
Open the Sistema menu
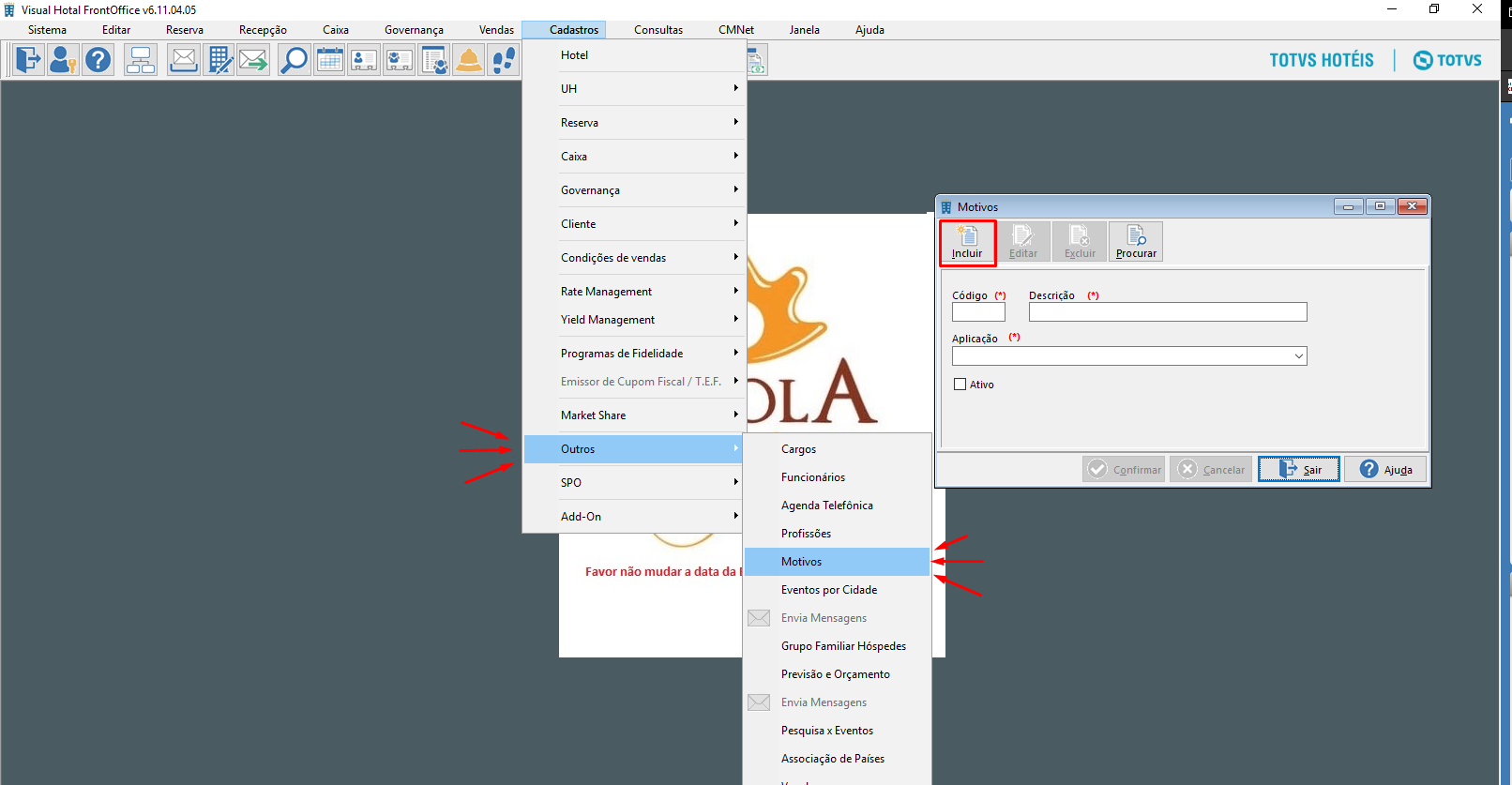[x=47, y=30]
